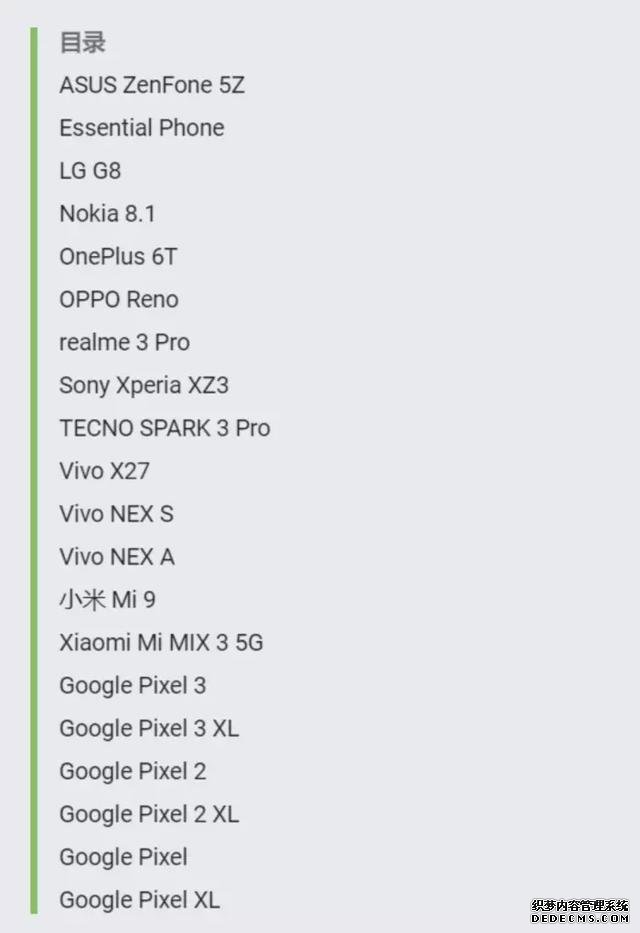This screenshot has height=933, width=640.
Task: Open the 小米 Mi 9 entry
Action: pos(108,600)
